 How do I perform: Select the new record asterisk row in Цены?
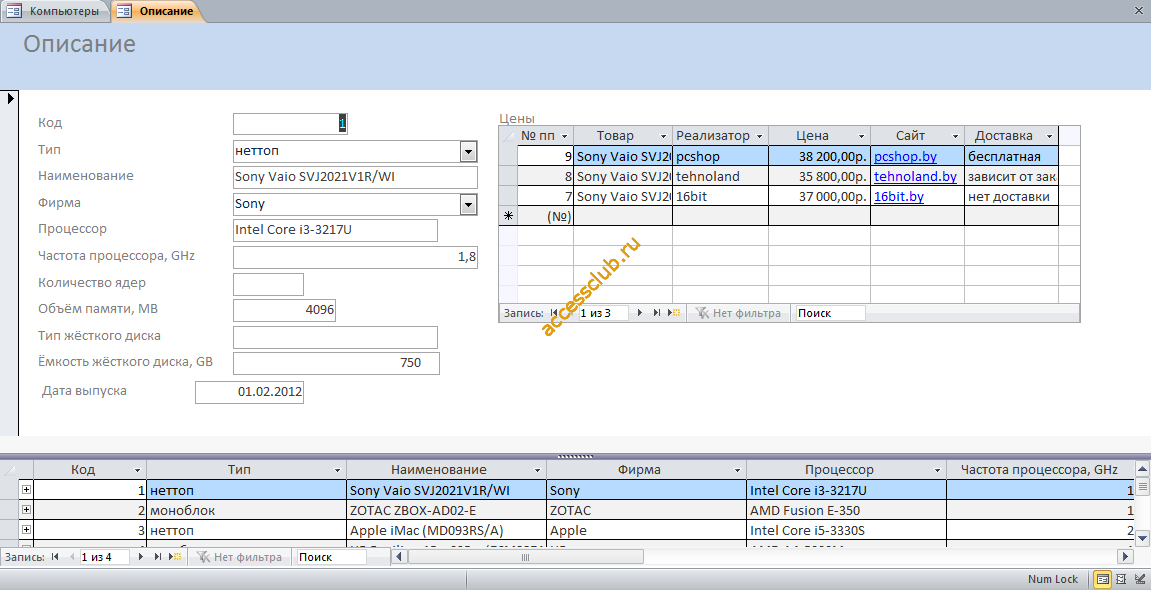508,216
